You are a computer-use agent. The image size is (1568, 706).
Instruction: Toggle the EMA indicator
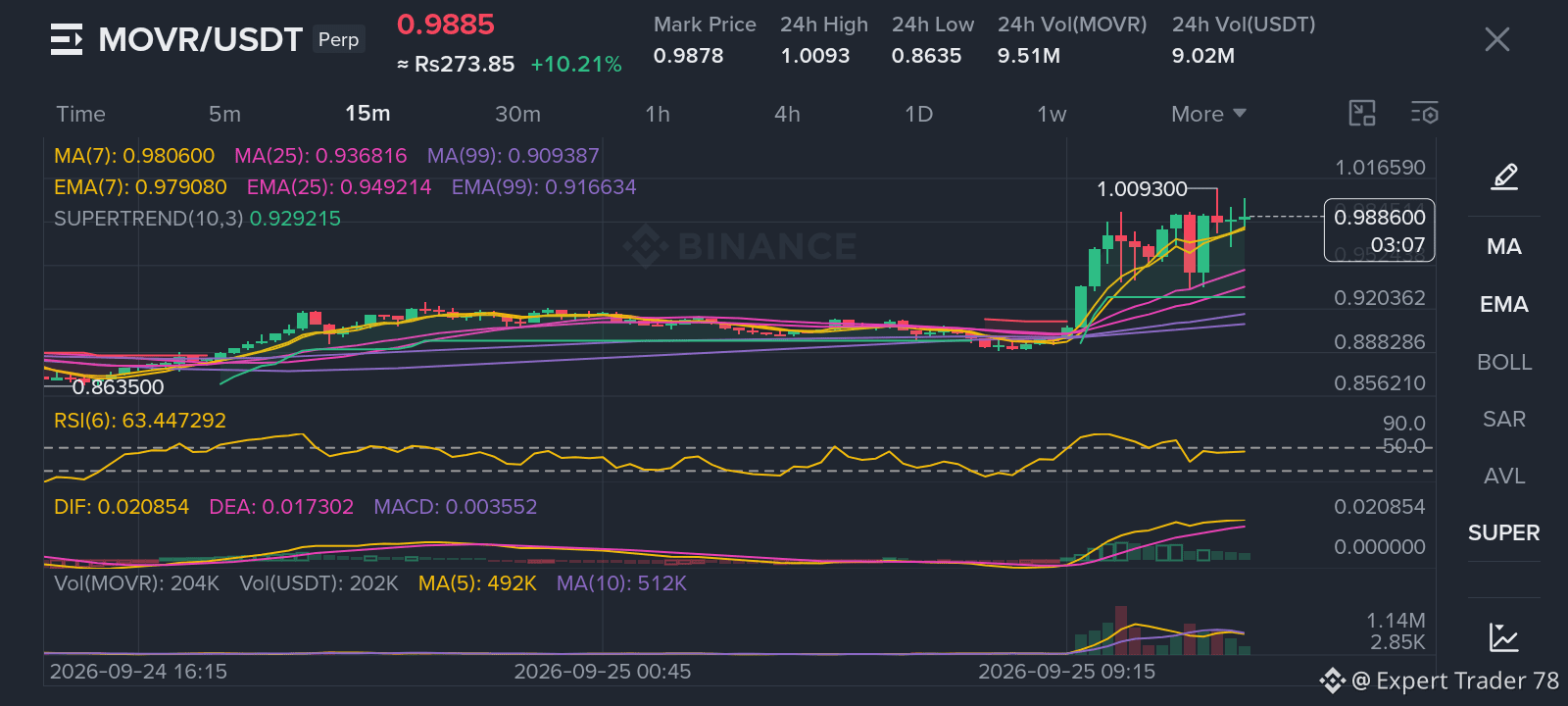[1504, 304]
